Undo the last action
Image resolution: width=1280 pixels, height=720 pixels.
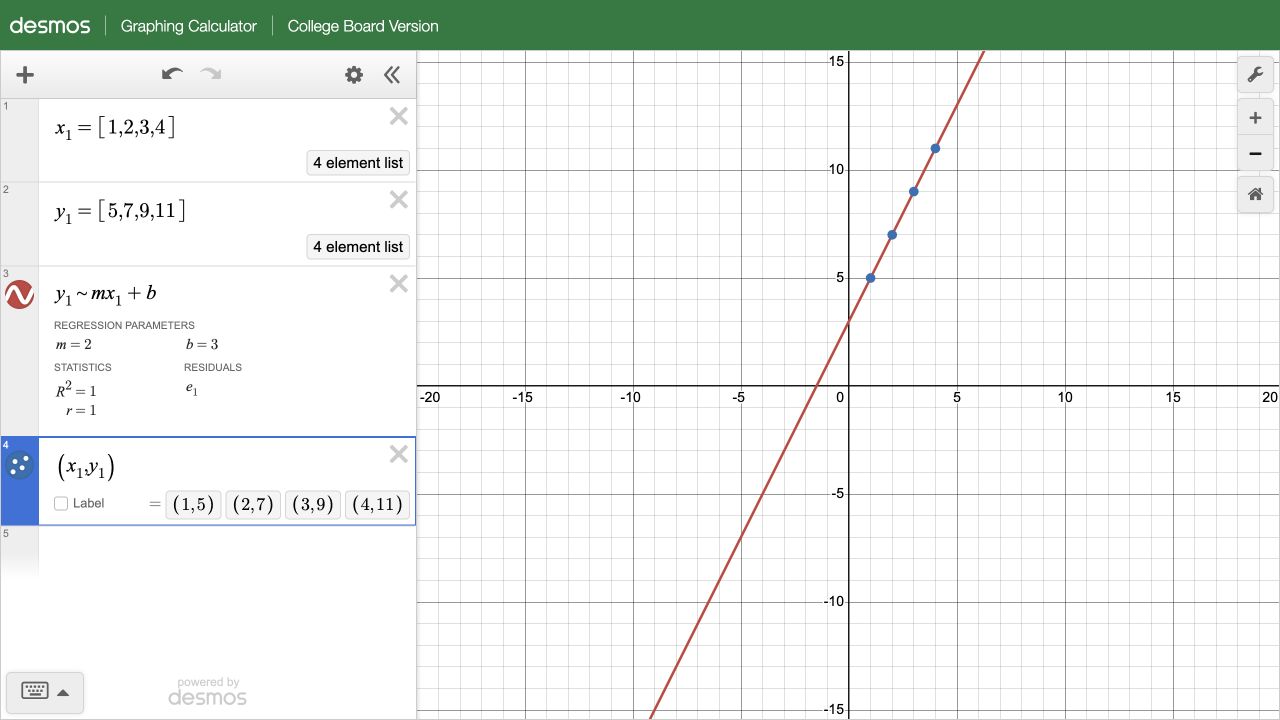point(172,74)
